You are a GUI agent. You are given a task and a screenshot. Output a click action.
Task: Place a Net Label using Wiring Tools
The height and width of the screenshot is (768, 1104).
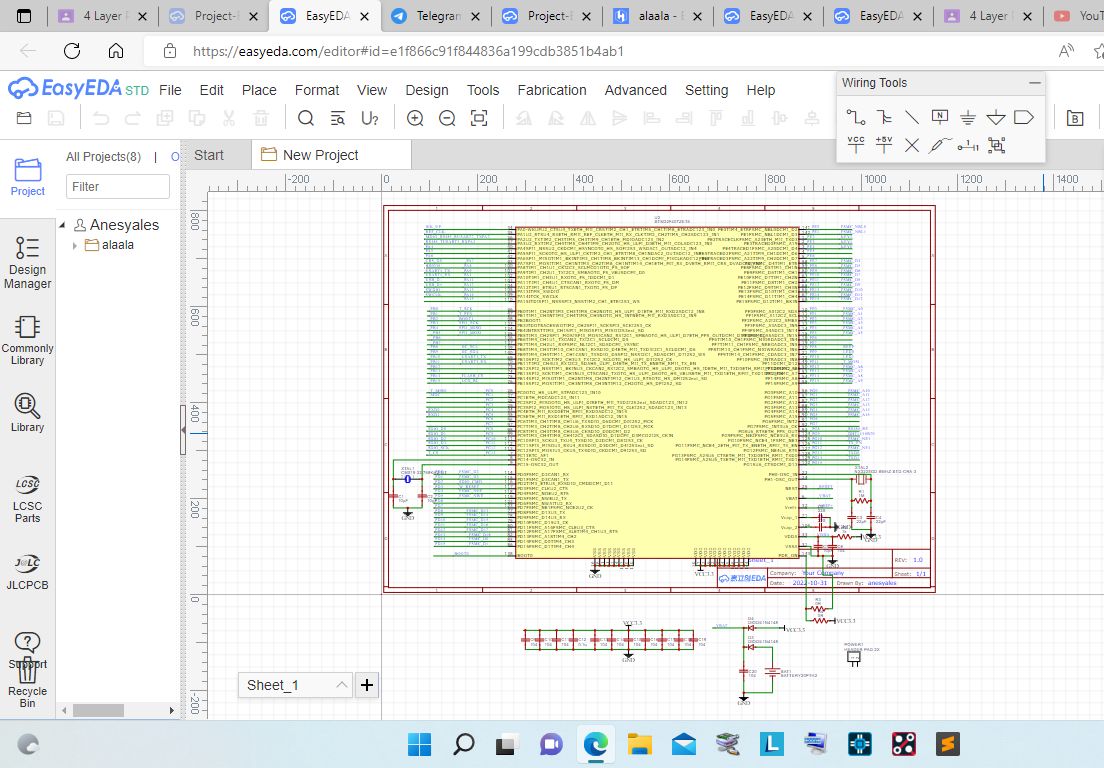click(x=940, y=117)
